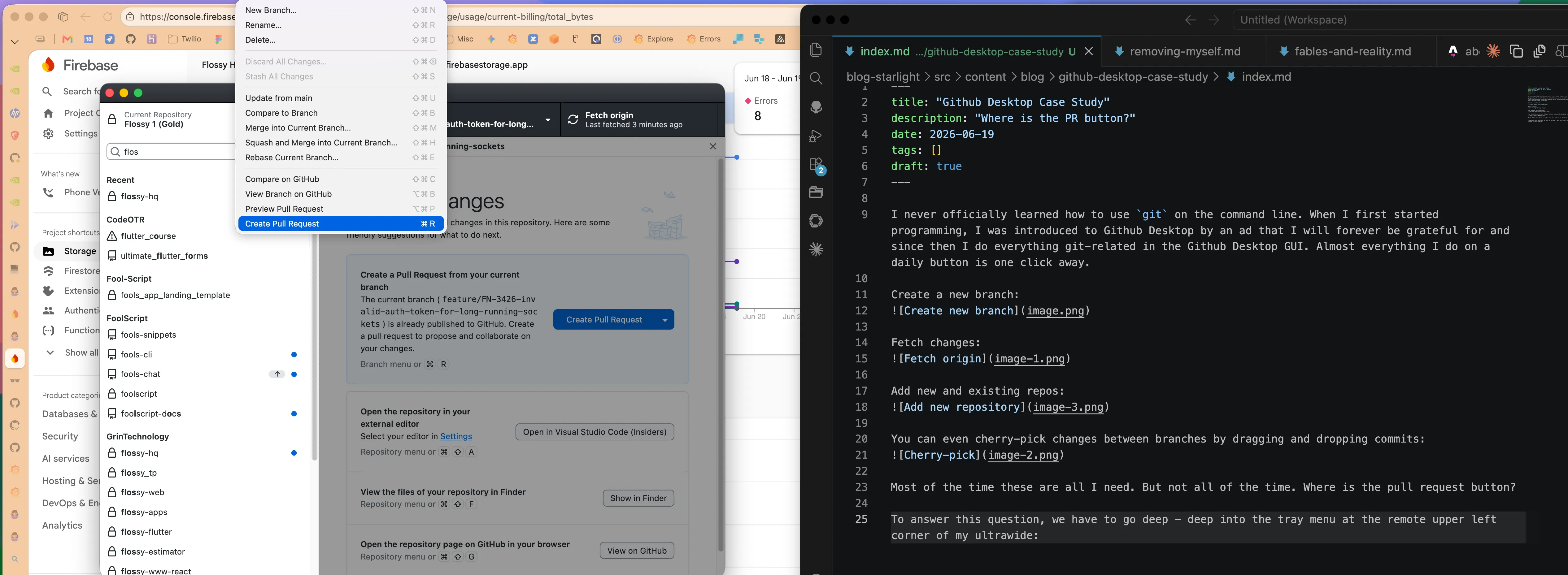Viewport: 1568px width, 575px height.
Task: Expand Show all in Firebase sidebar
Action: point(70,353)
